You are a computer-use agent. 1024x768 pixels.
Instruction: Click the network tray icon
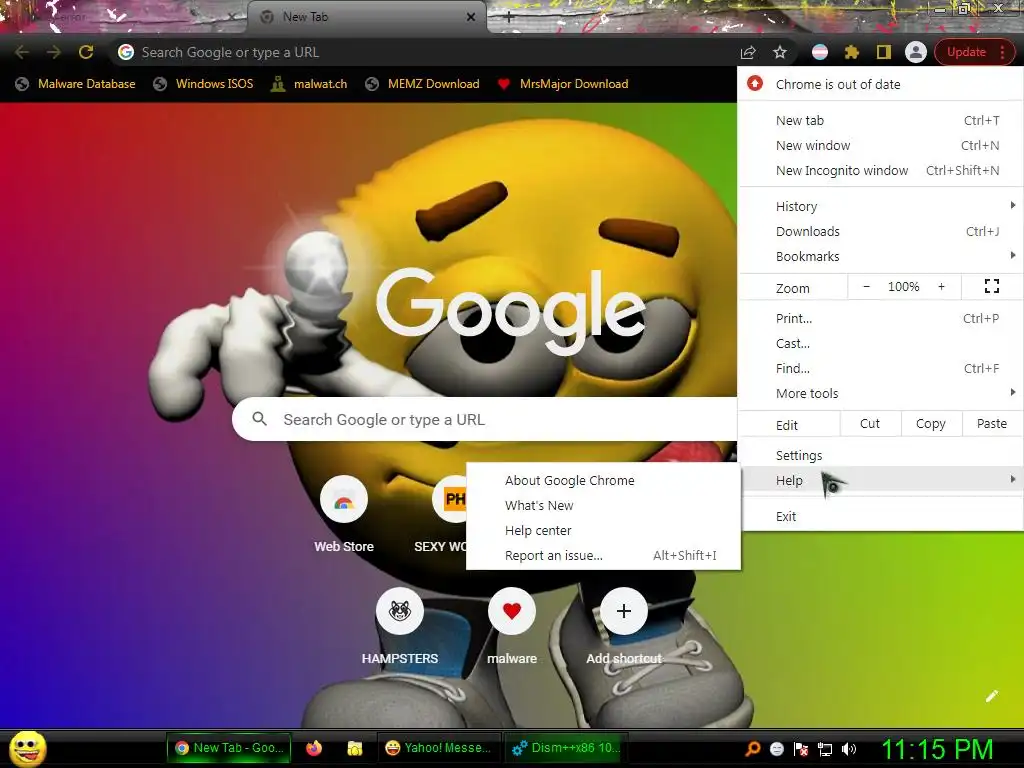[825, 749]
